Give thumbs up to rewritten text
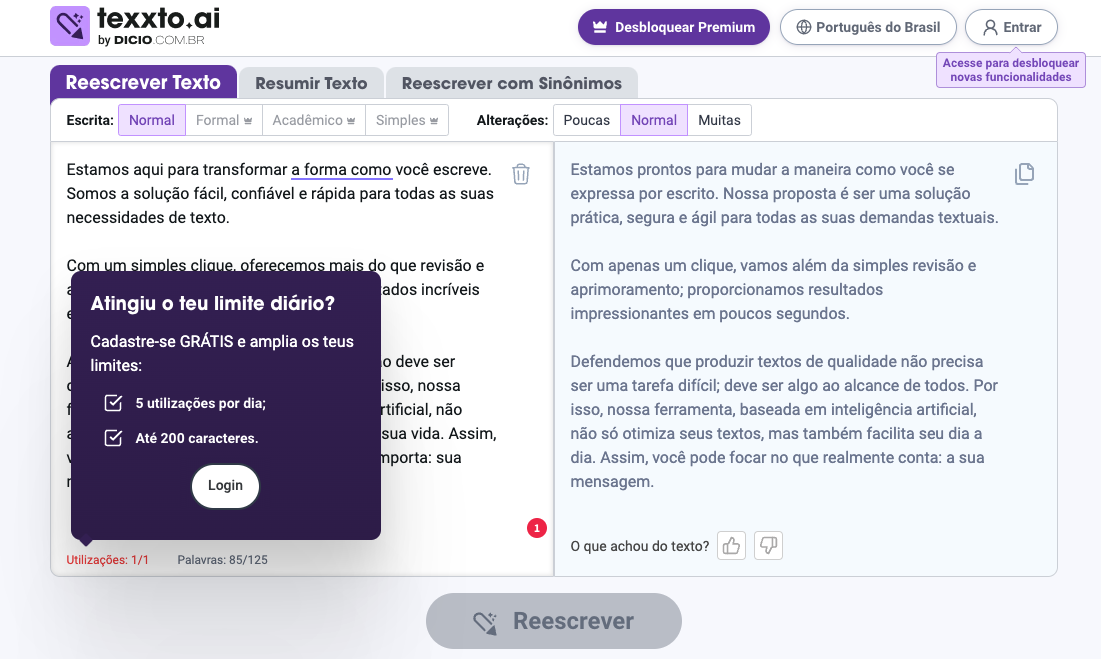Viewport: 1101px width, 659px height. (x=731, y=546)
